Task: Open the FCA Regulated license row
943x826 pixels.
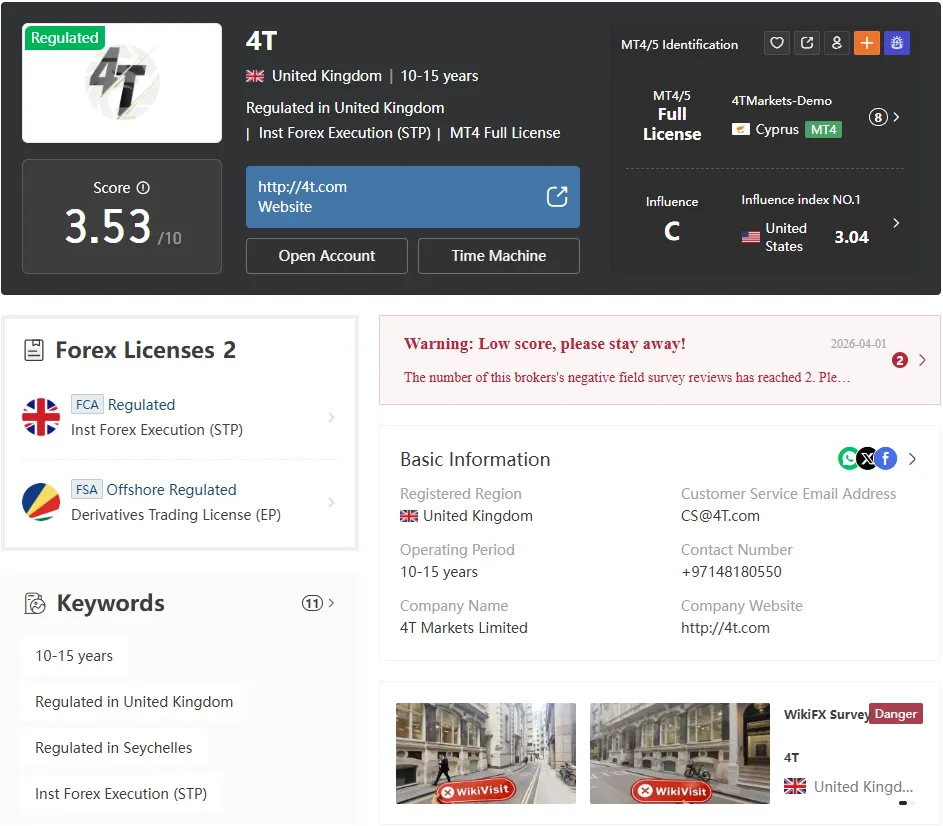Action: [179, 417]
